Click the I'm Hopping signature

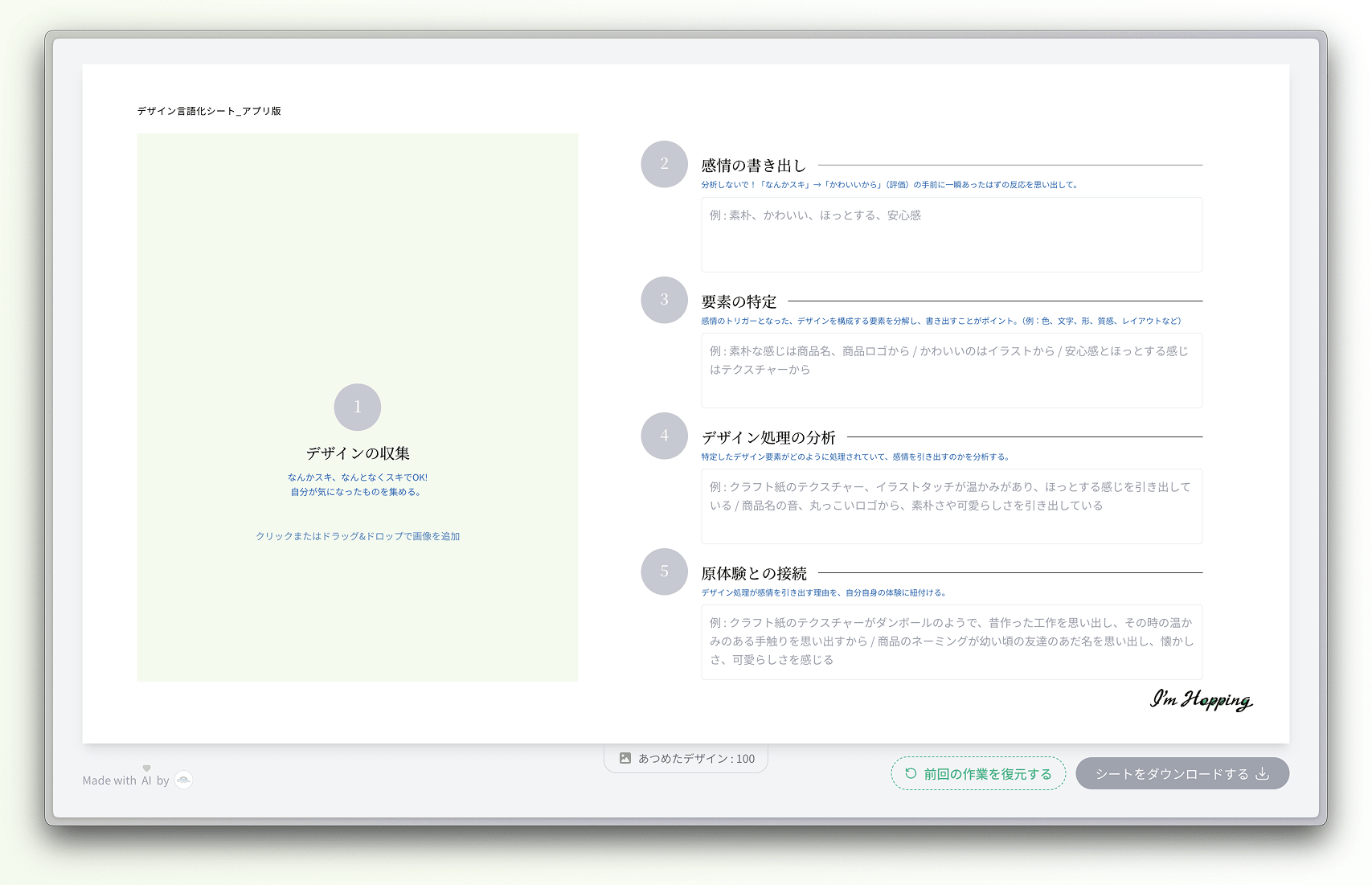coord(1201,701)
